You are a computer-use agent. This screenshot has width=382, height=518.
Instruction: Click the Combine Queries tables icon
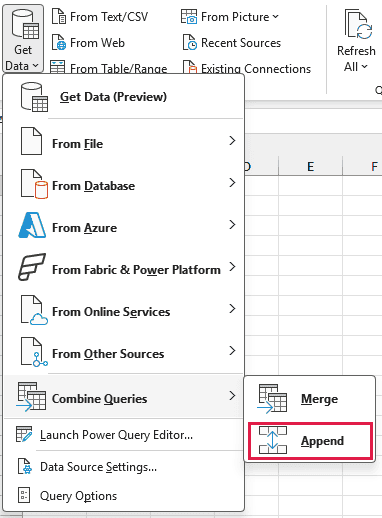(x=31, y=397)
